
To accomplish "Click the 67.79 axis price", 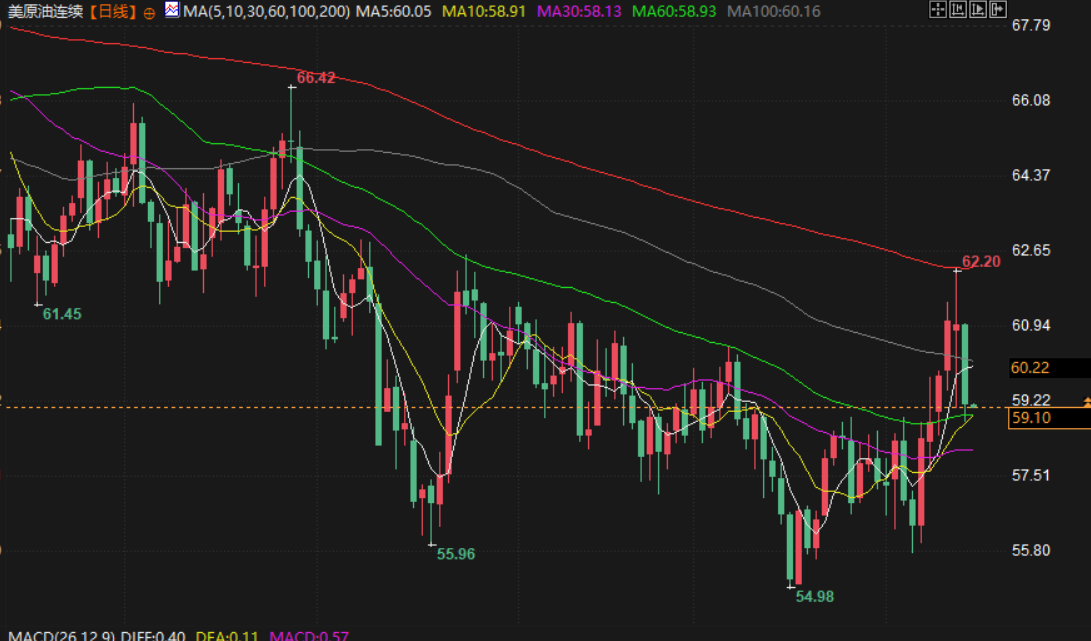I will 1030,25.
